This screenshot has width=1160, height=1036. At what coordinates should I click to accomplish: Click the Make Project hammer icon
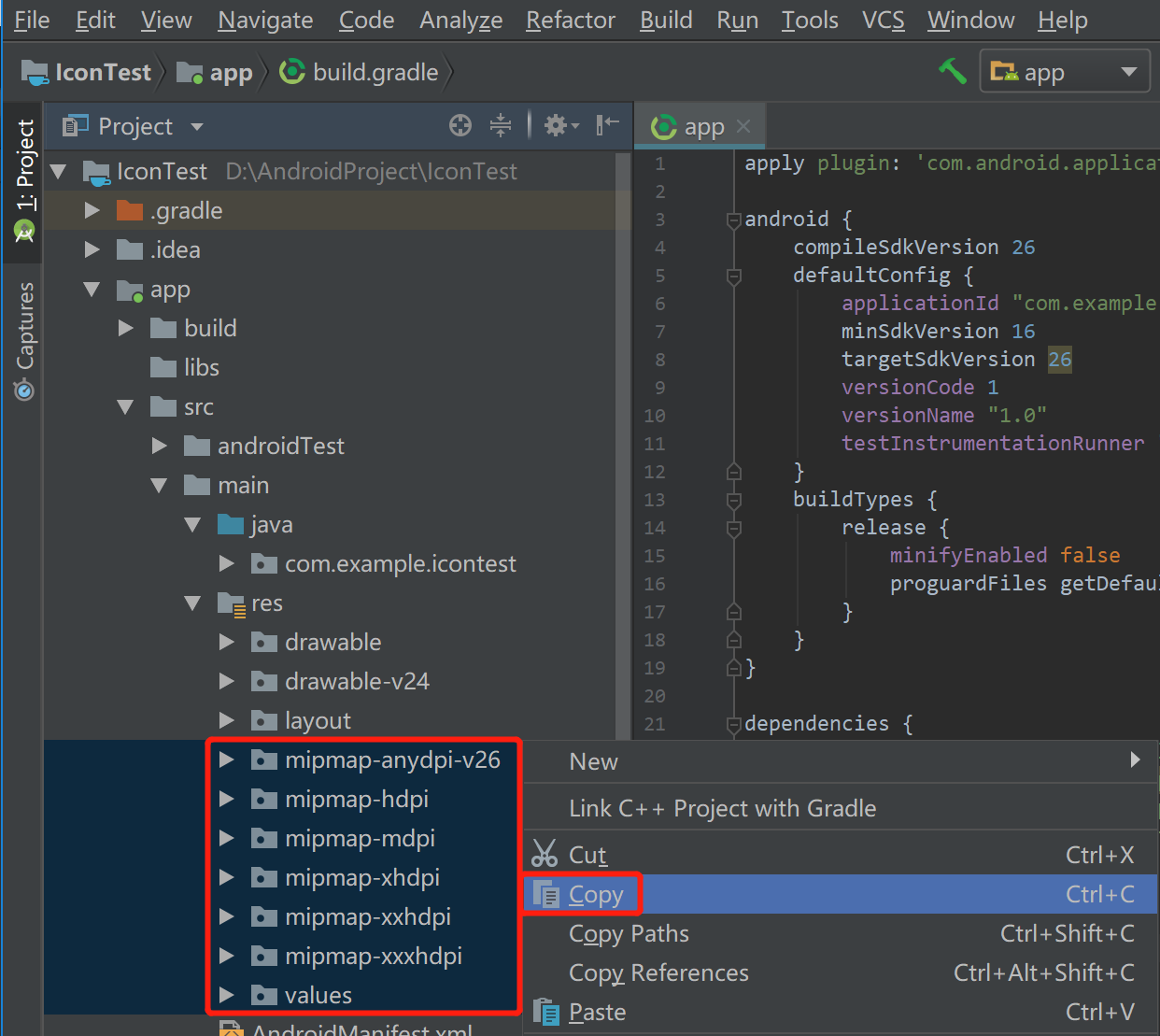[953, 72]
